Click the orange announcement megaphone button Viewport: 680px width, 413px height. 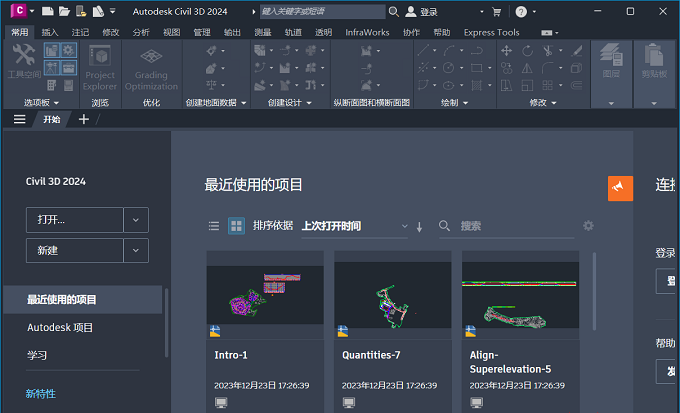[620, 188]
